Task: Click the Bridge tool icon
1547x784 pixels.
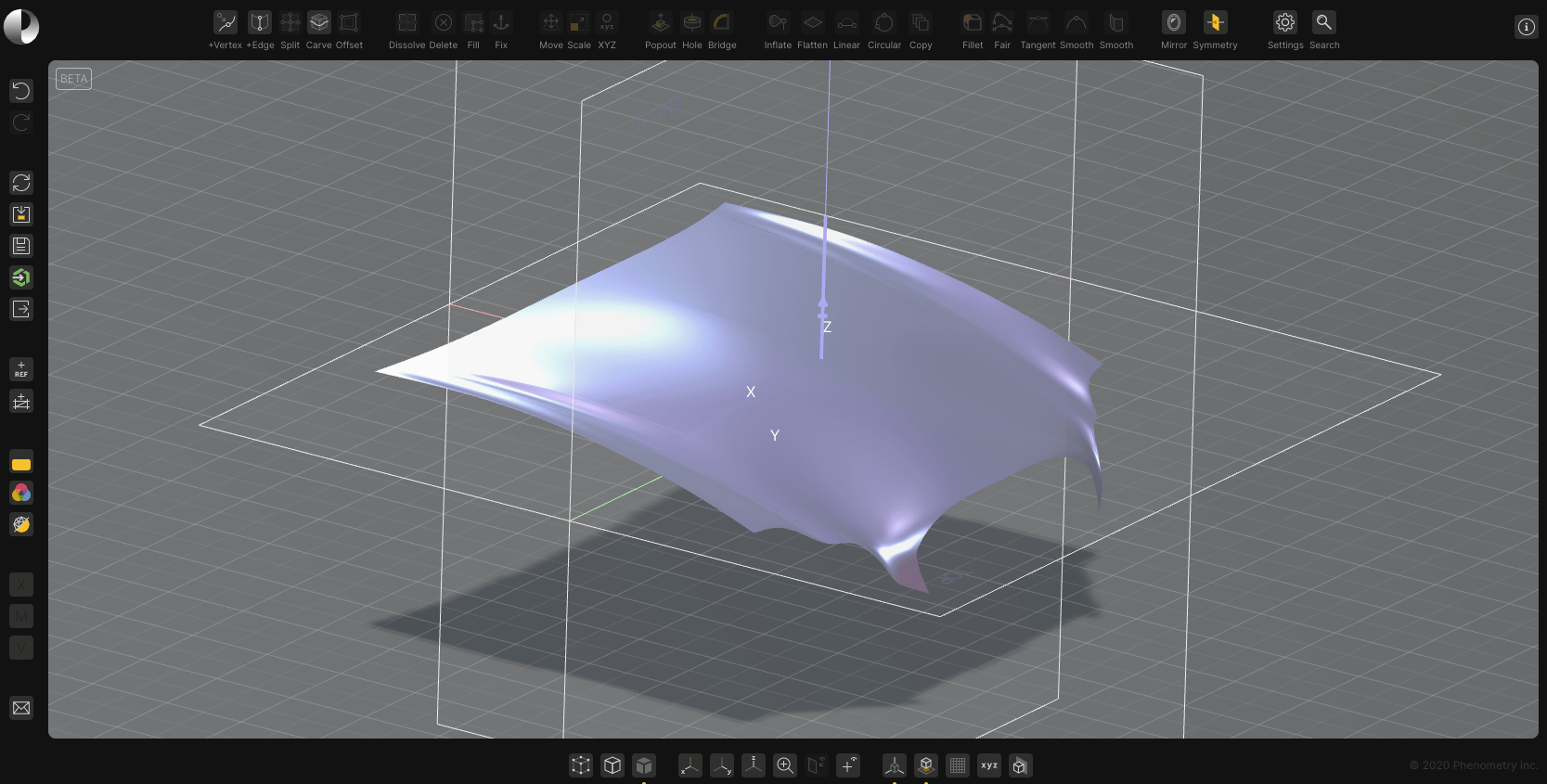Action: point(722,22)
